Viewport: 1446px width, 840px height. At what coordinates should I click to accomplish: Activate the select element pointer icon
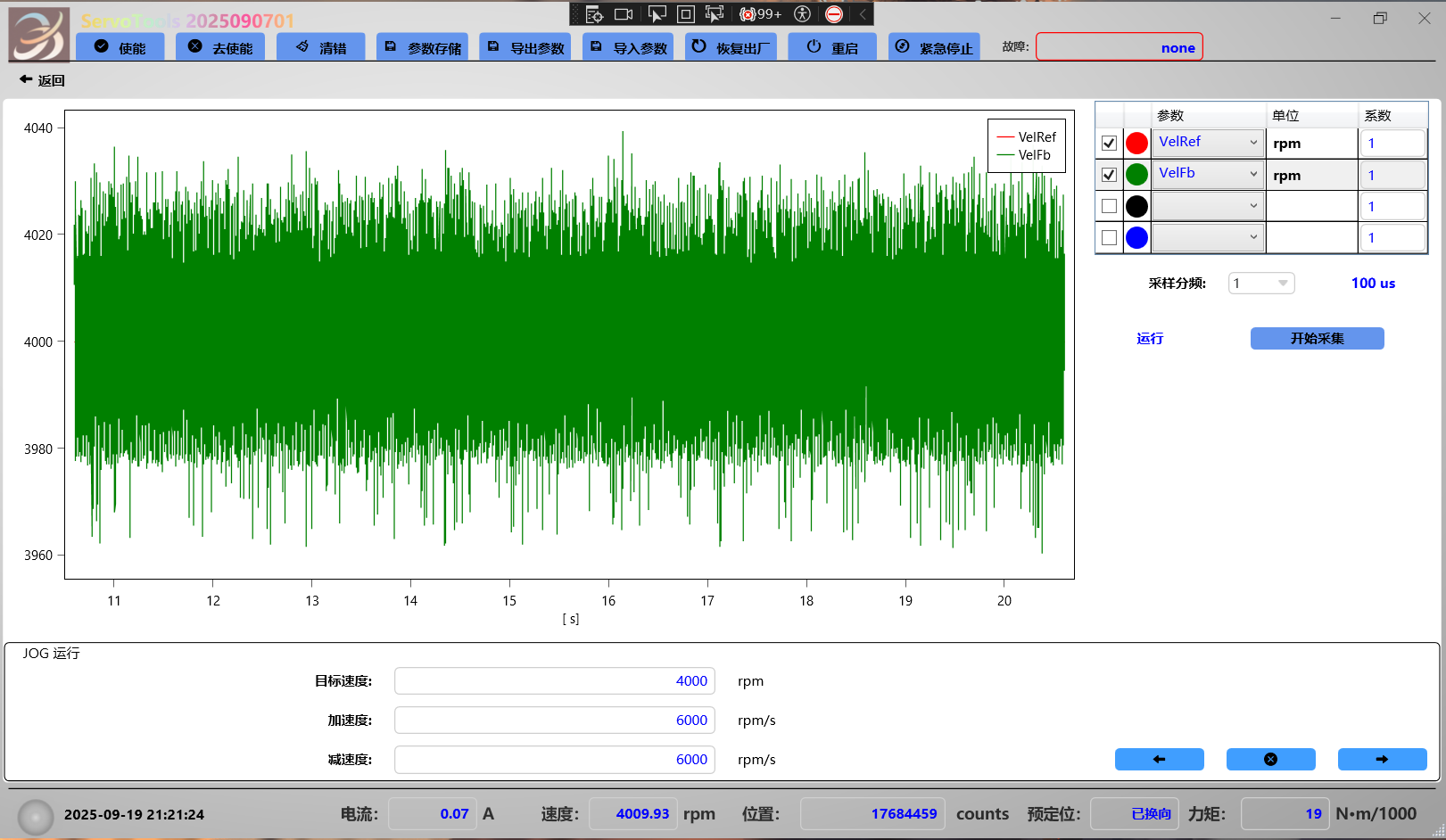[x=657, y=14]
